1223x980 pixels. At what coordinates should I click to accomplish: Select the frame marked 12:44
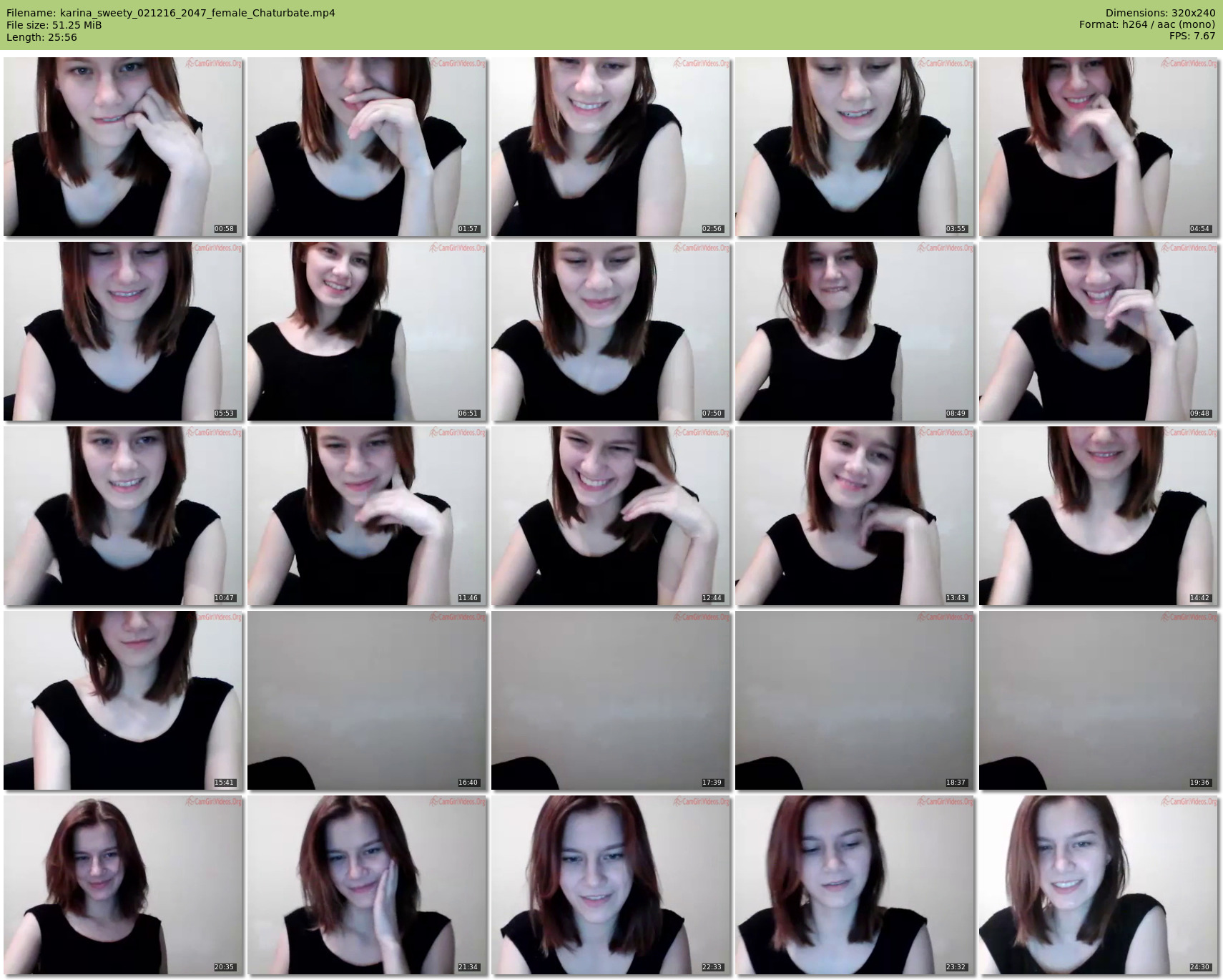pos(611,516)
